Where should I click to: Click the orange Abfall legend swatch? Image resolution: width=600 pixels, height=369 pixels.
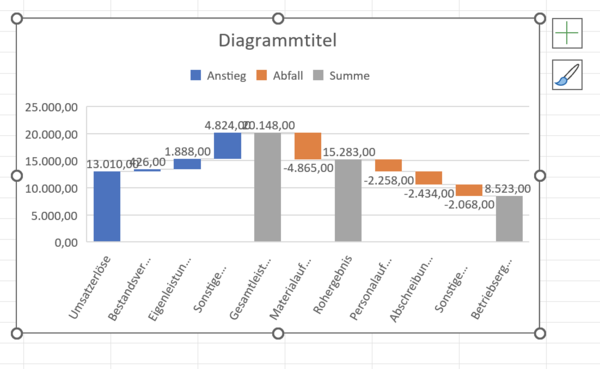coord(261,75)
